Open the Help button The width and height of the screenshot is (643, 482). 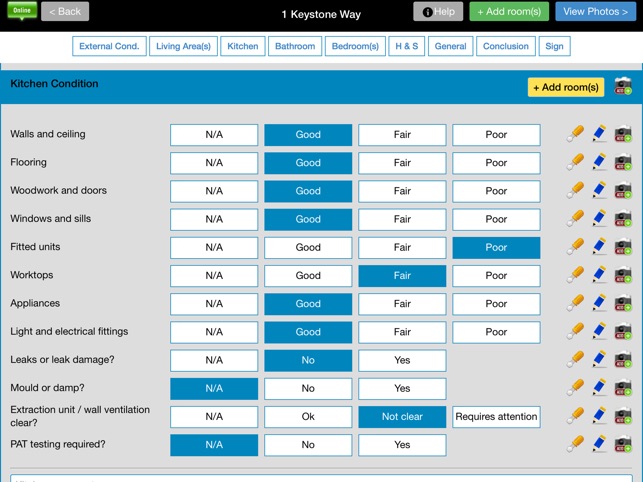point(438,11)
